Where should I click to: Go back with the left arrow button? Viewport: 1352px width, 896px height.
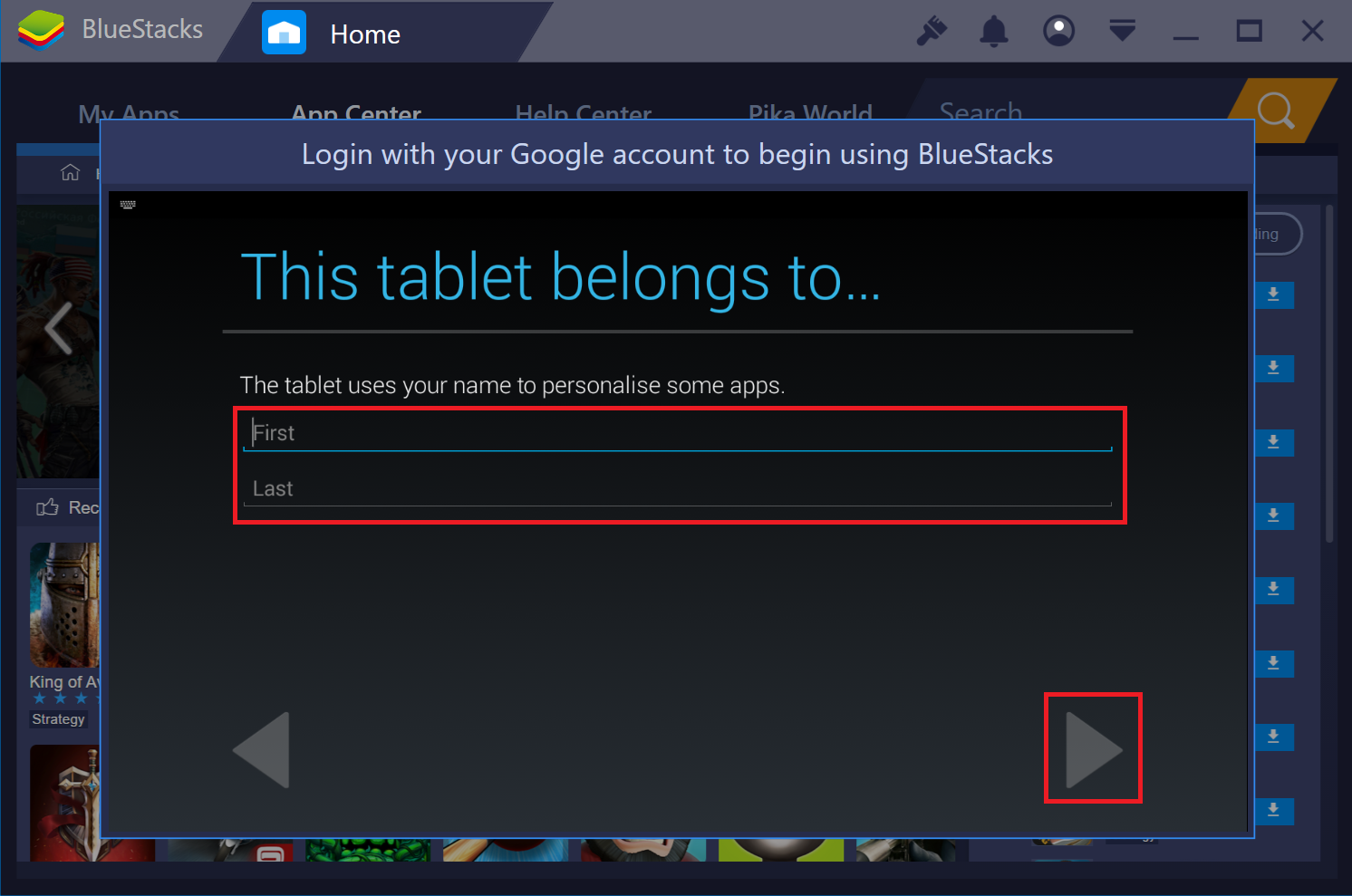[x=262, y=749]
